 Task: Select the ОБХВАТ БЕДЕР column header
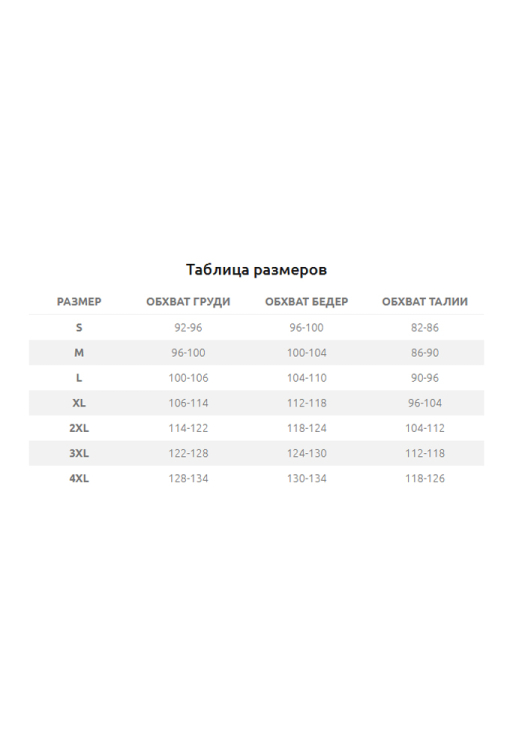(307, 302)
